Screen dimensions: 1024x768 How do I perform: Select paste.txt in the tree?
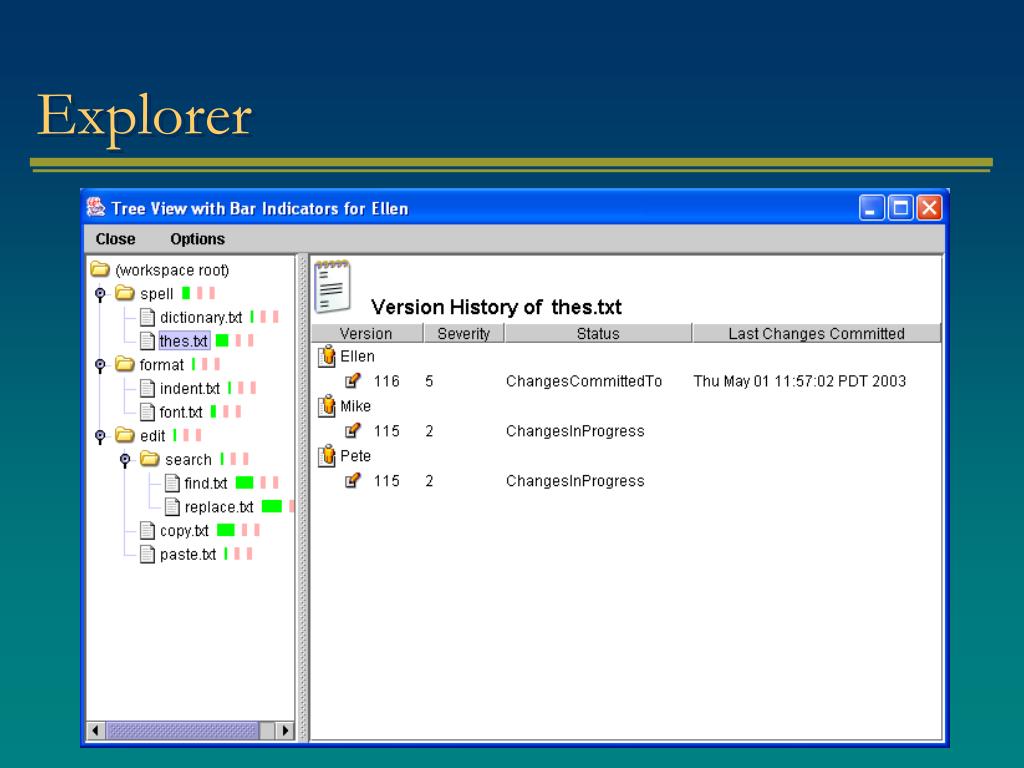pyautogui.click(x=188, y=554)
